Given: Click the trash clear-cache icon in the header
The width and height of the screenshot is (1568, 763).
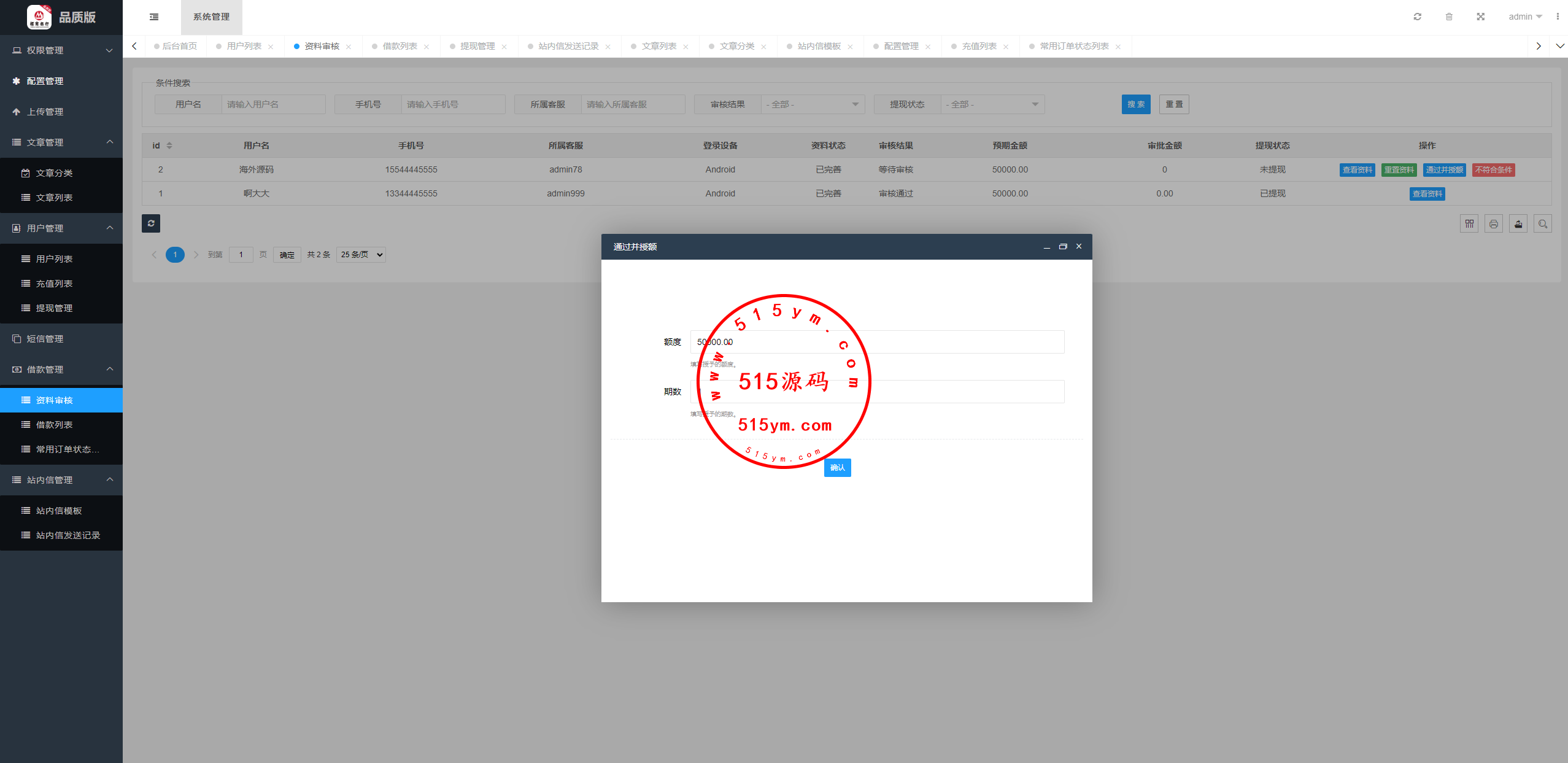Looking at the screenshot, I should tap(1449, 17).
